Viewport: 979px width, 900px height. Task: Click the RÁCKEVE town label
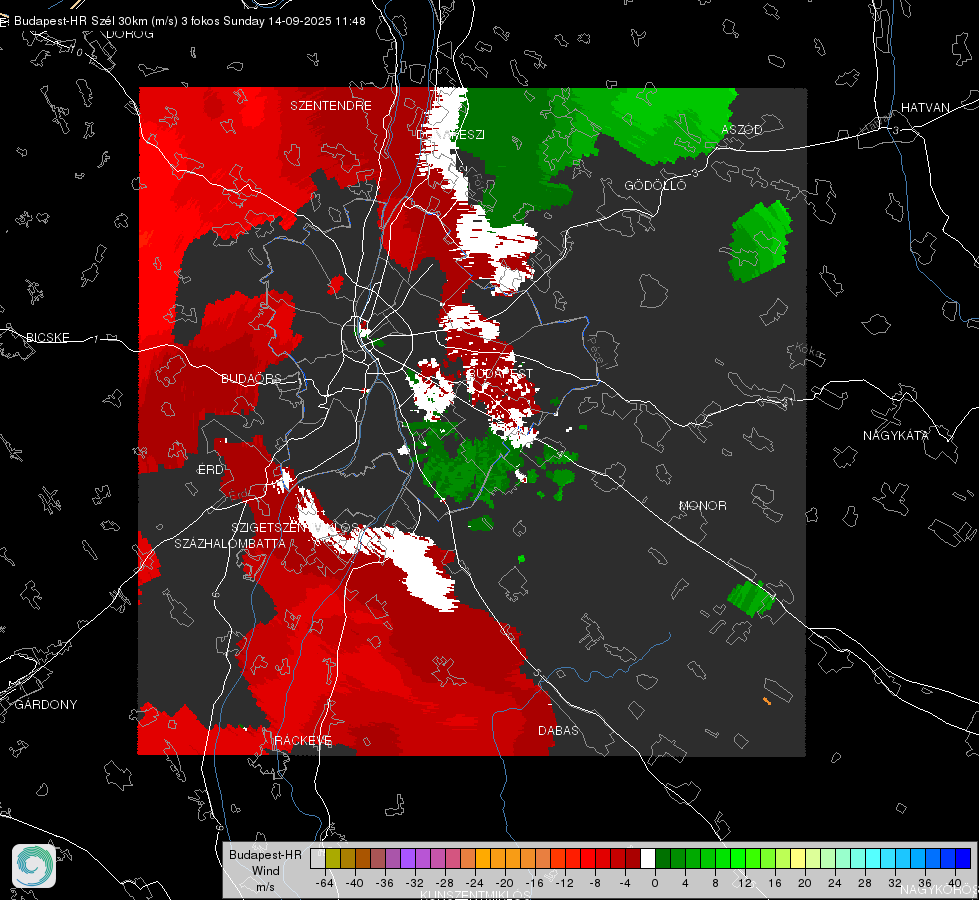[303, 740]
